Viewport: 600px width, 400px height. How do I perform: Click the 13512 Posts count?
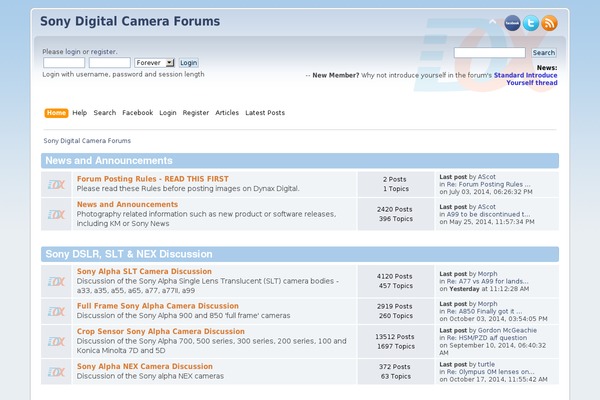(x=395, y=337)
